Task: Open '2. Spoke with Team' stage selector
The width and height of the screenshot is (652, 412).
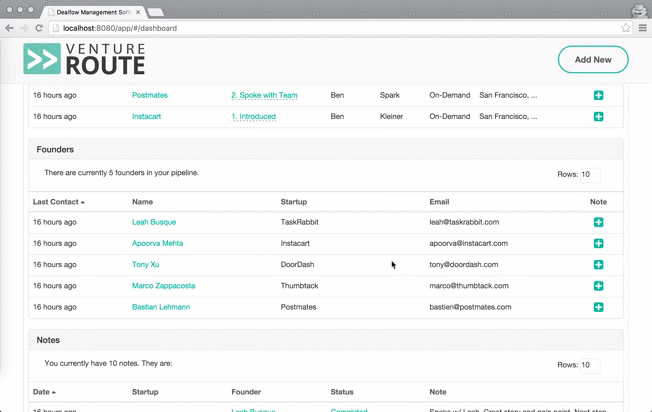Action: click(x=264, y=95)
